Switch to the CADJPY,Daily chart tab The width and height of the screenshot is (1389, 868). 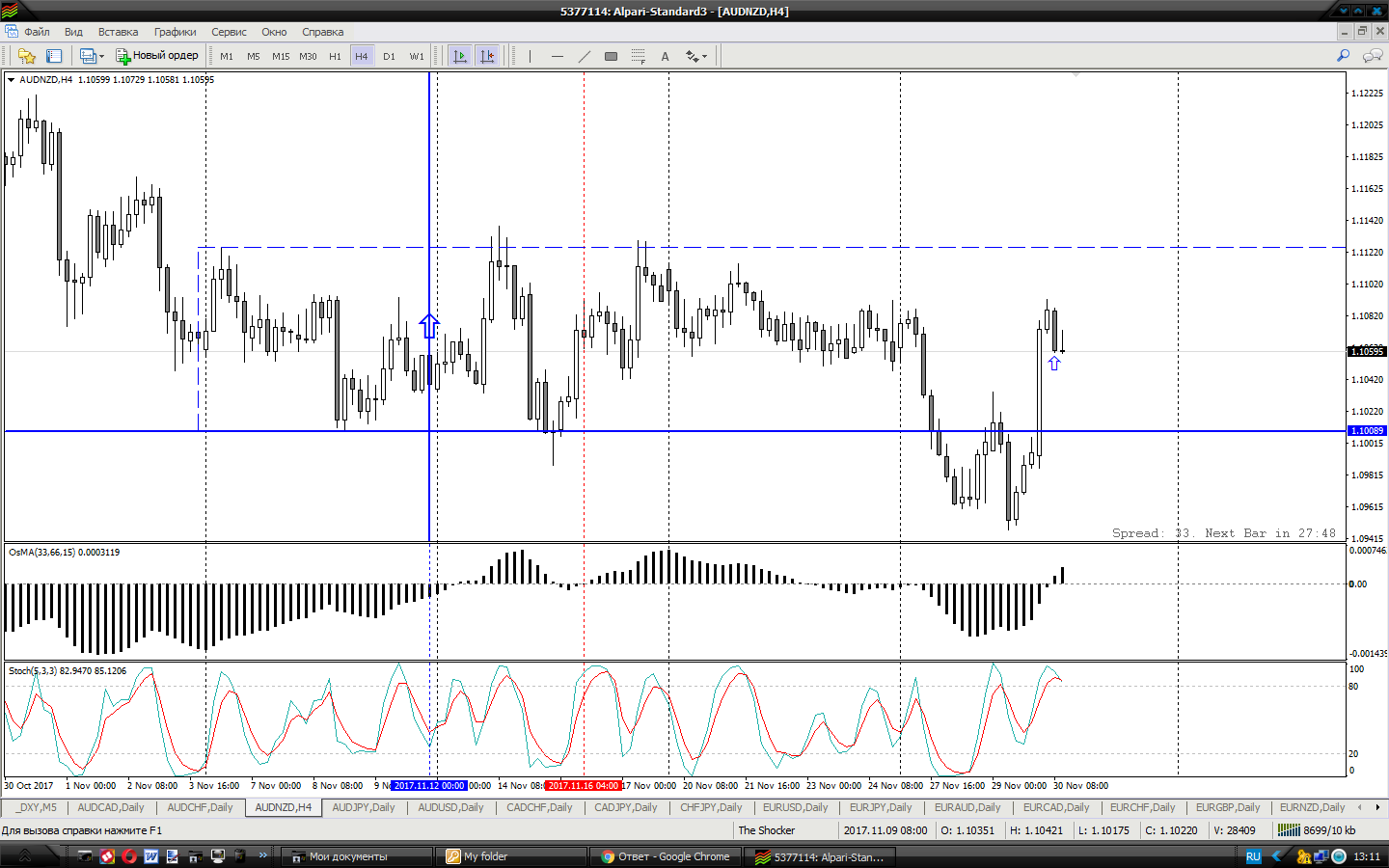(626, 808)
